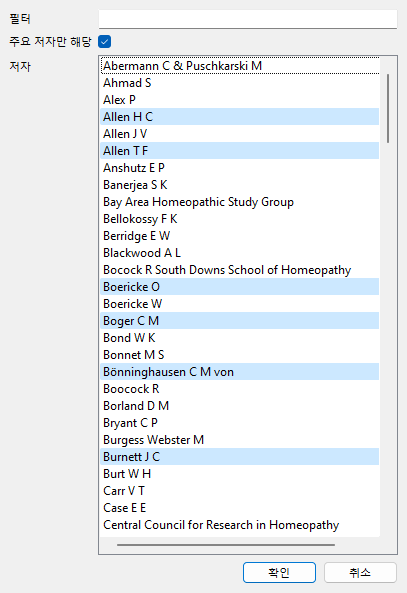Confirm with the 확인 button
Screen dimensions: 407x593
[279, 572]
